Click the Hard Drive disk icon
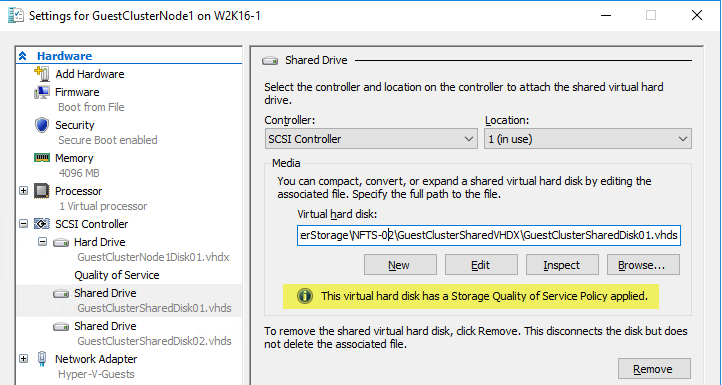722x385 pixels. tap(61, 242)
